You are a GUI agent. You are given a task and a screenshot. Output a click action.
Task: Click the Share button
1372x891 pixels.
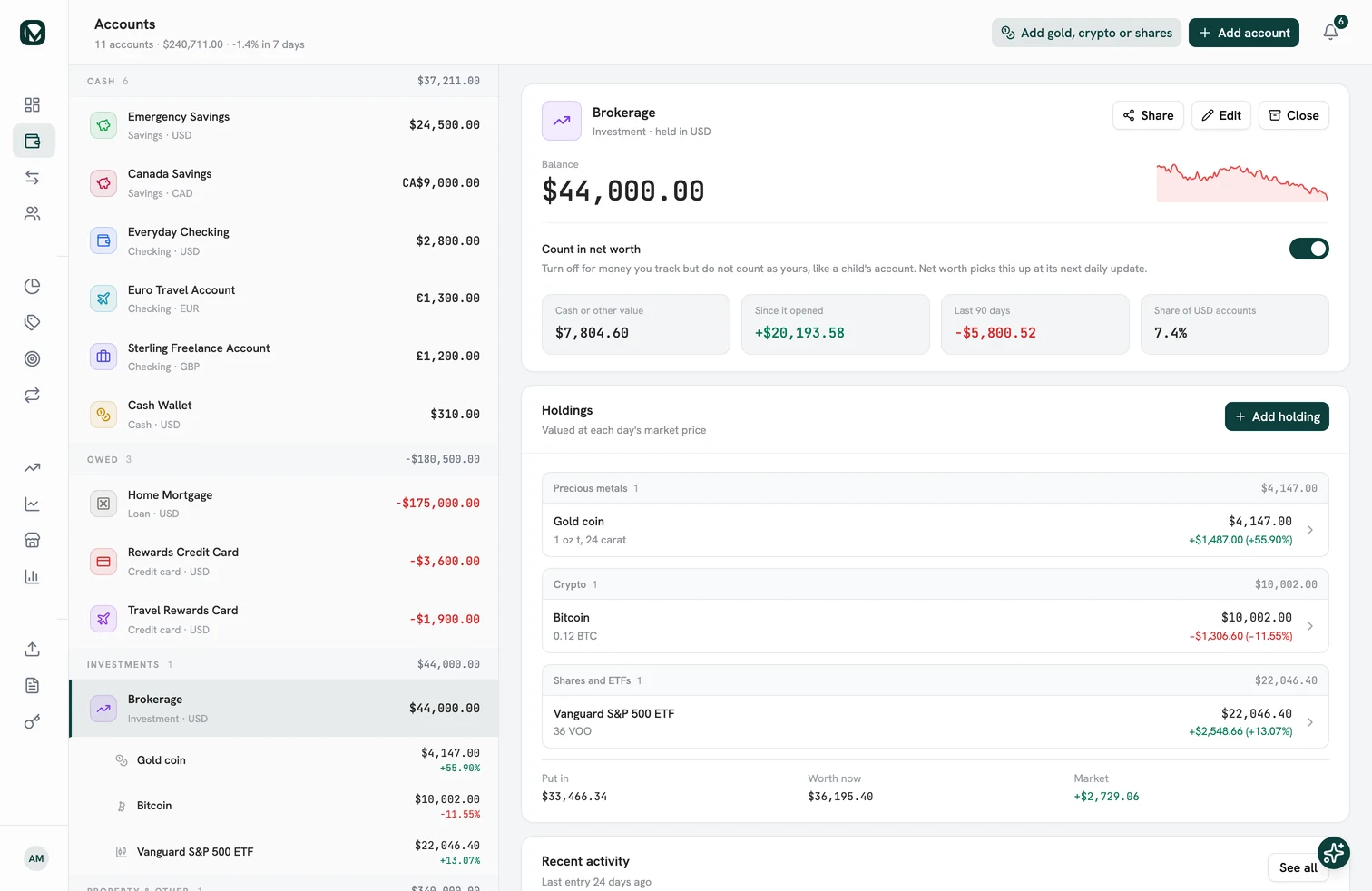[x=1148, y=115]
